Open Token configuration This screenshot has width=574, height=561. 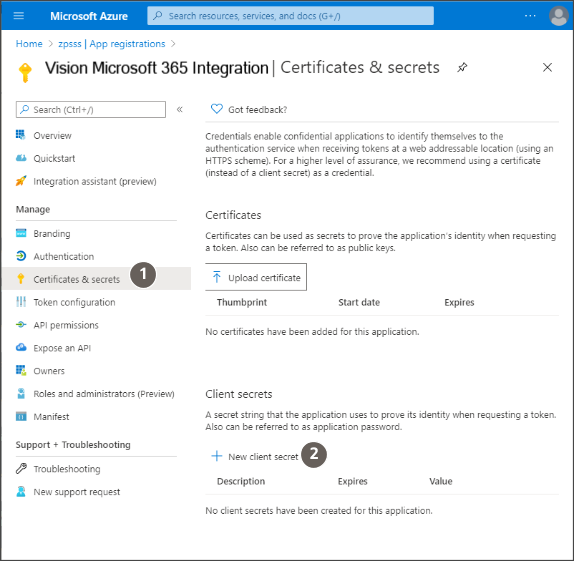74,302
